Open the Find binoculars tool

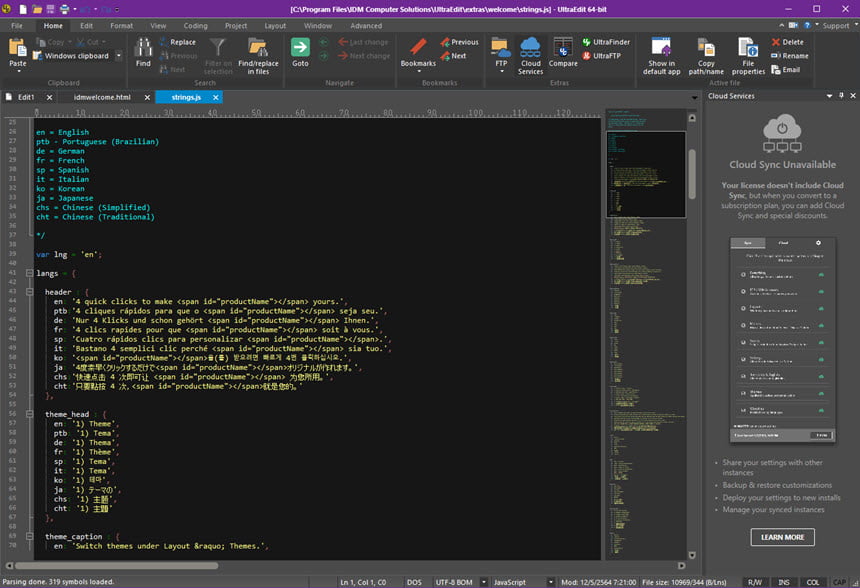pyautogui.click(x=143, y=53)
